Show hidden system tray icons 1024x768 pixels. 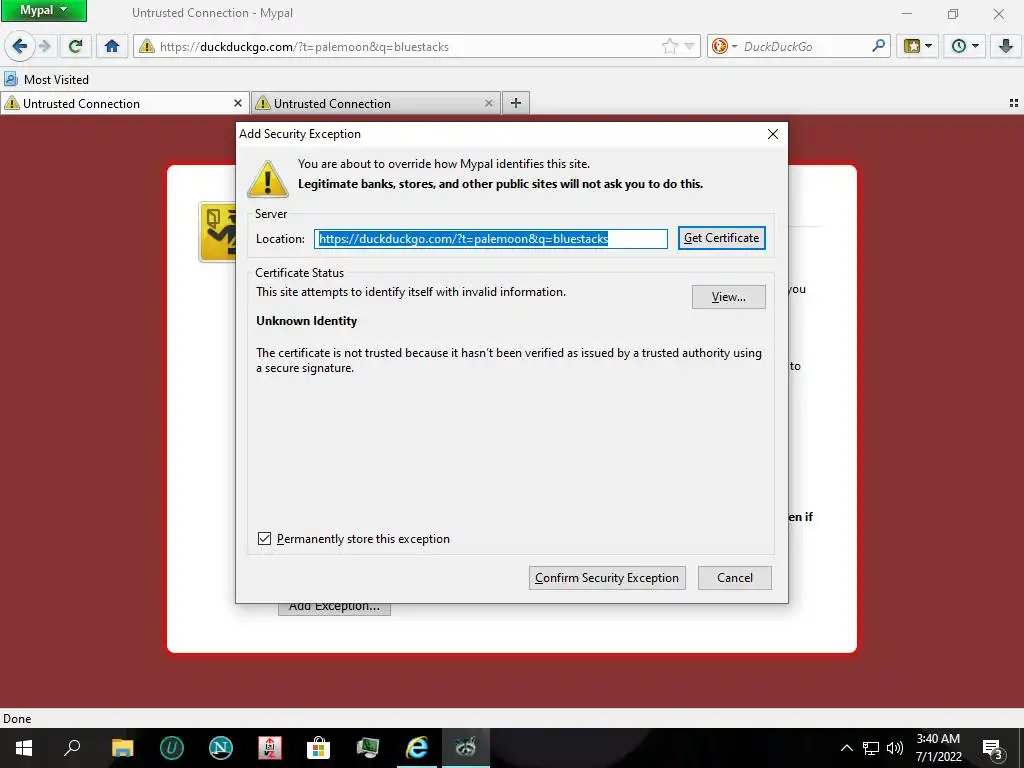(846, 748)
